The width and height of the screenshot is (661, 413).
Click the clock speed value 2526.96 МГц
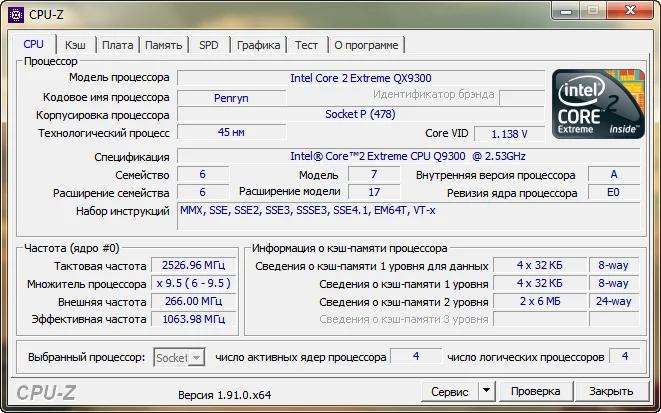[193, 266]
